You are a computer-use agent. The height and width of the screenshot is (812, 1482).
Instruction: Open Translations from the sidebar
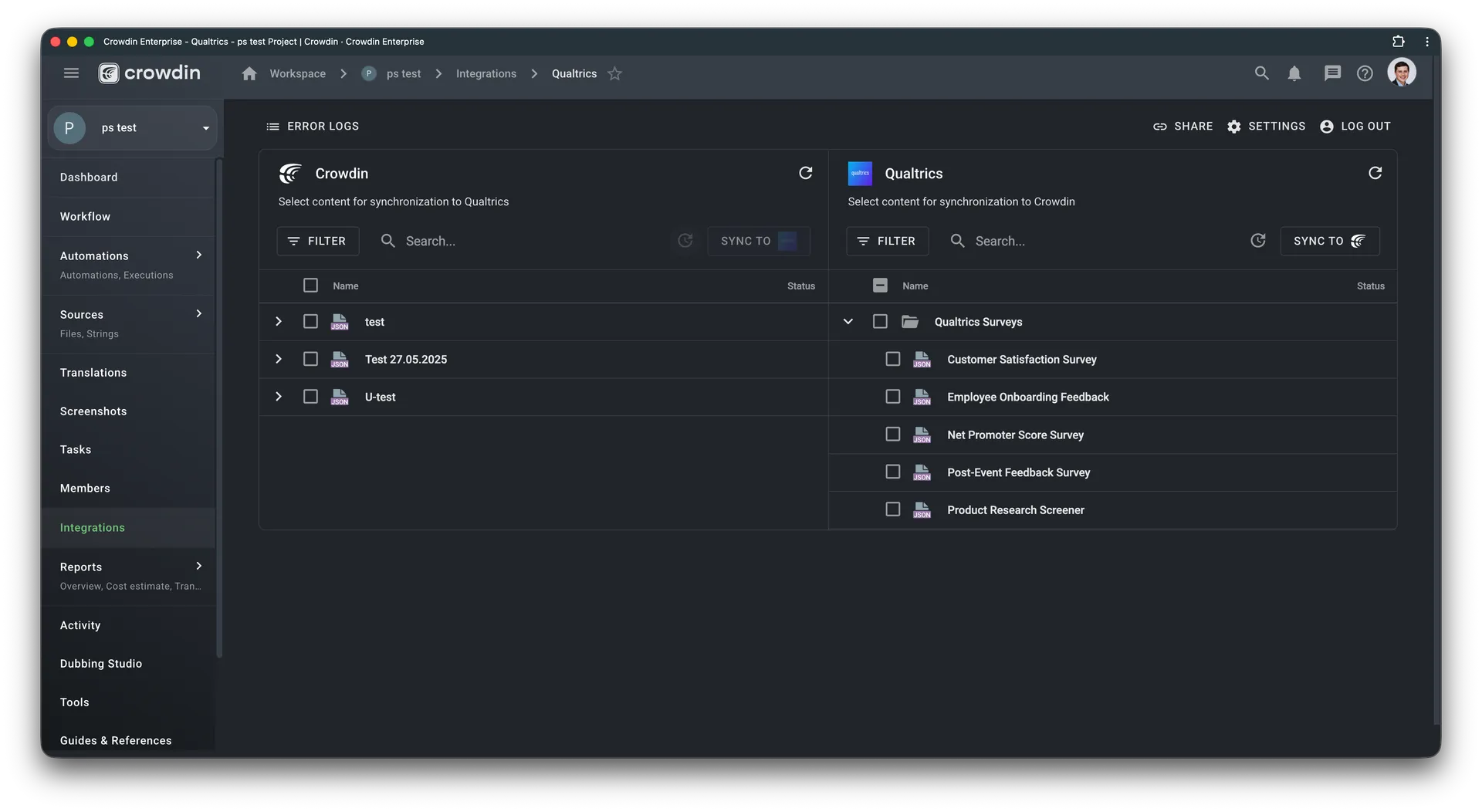pyautogui.click(x=93, y=372)
